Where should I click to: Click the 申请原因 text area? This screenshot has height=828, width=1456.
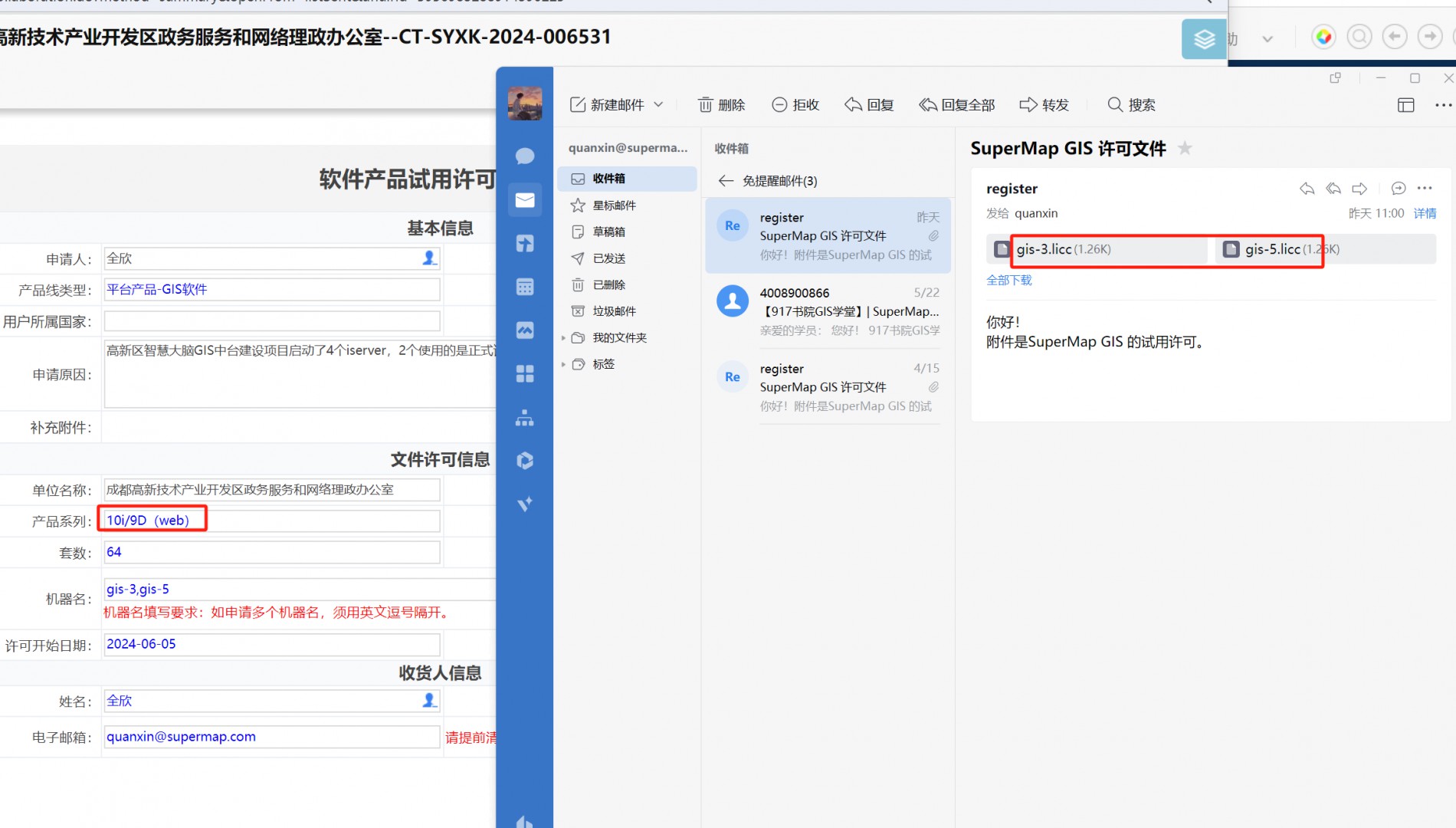click(x=300, y=374)
